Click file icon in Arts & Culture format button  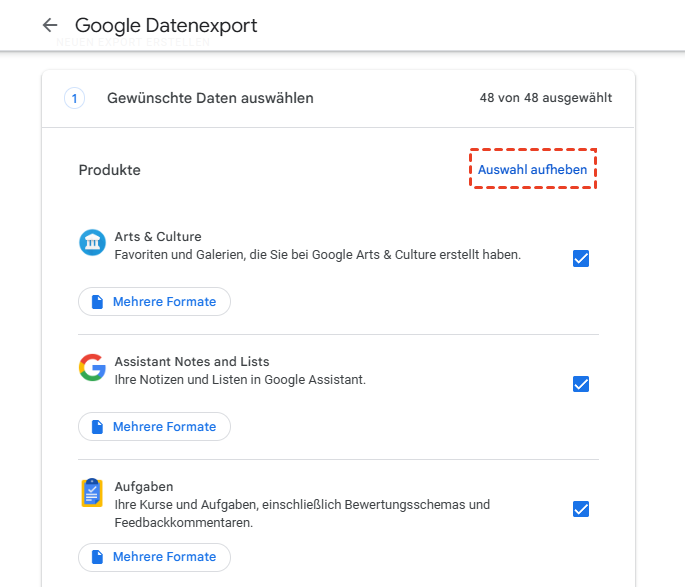coord(97,302)
